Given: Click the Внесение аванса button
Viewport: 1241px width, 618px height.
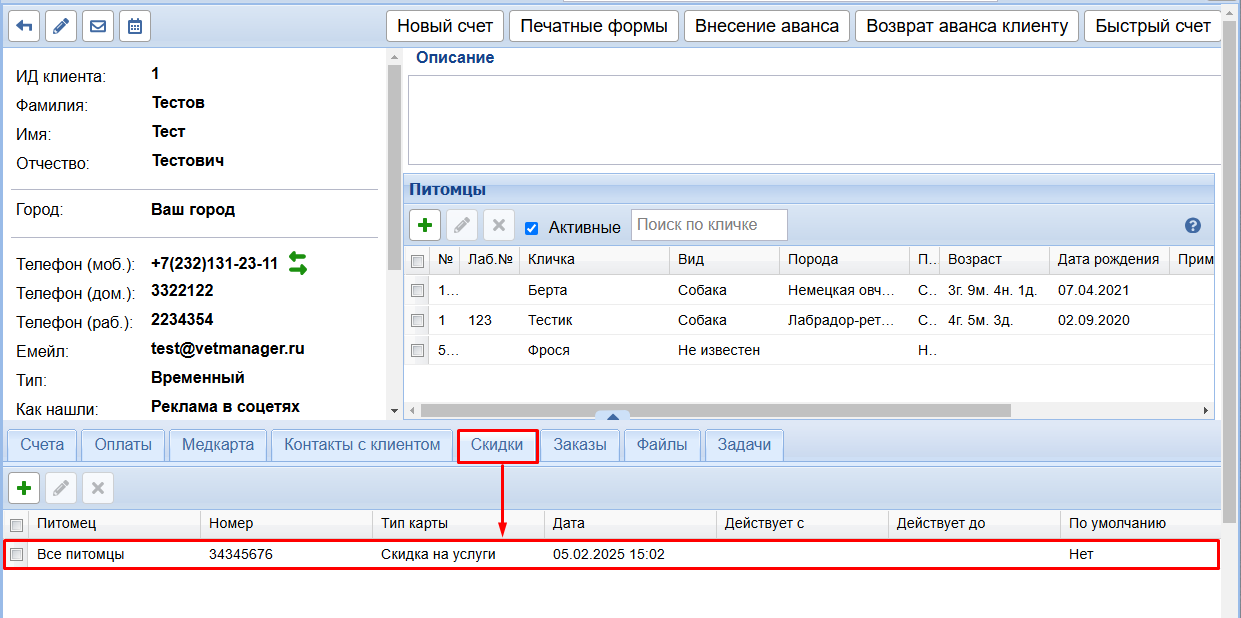Looking at the screenshot, I should click(x=766, y=26).
